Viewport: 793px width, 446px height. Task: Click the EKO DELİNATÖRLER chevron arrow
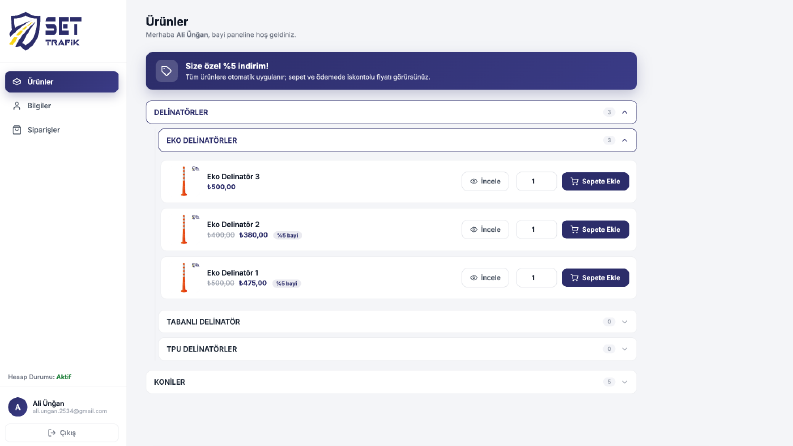click(625, 140)
